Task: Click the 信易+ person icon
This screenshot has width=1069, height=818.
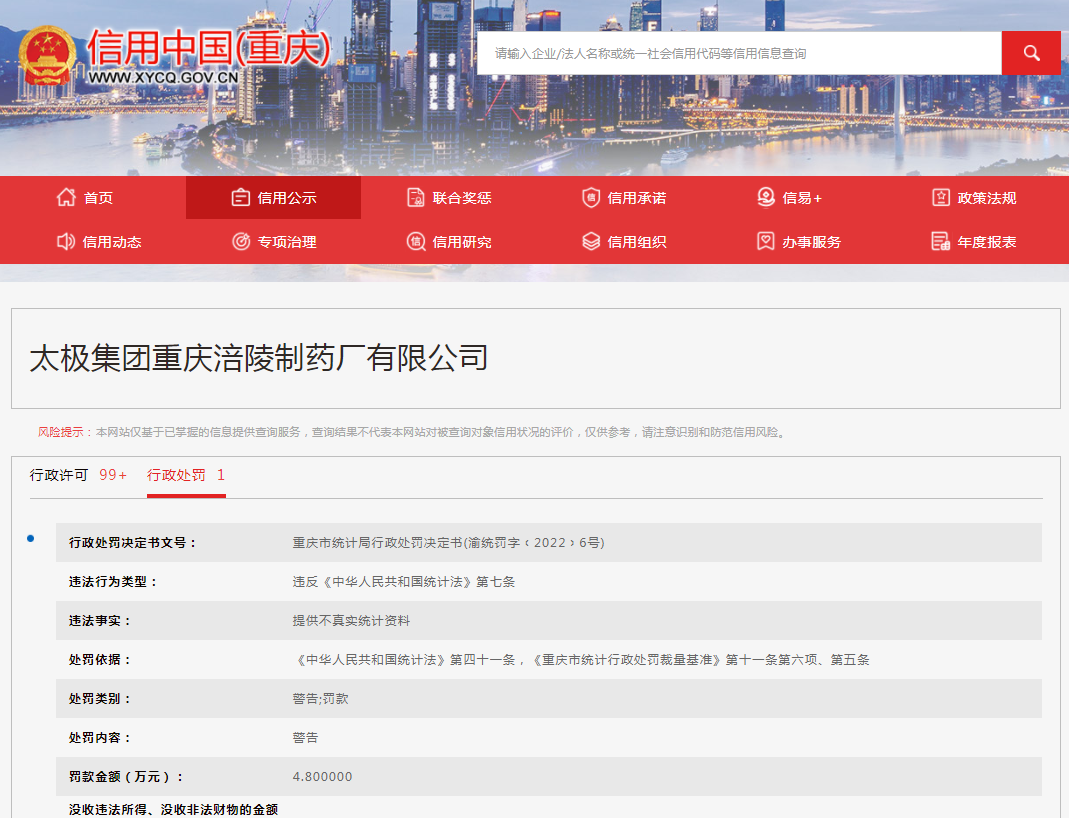Action: click(766, 198)
